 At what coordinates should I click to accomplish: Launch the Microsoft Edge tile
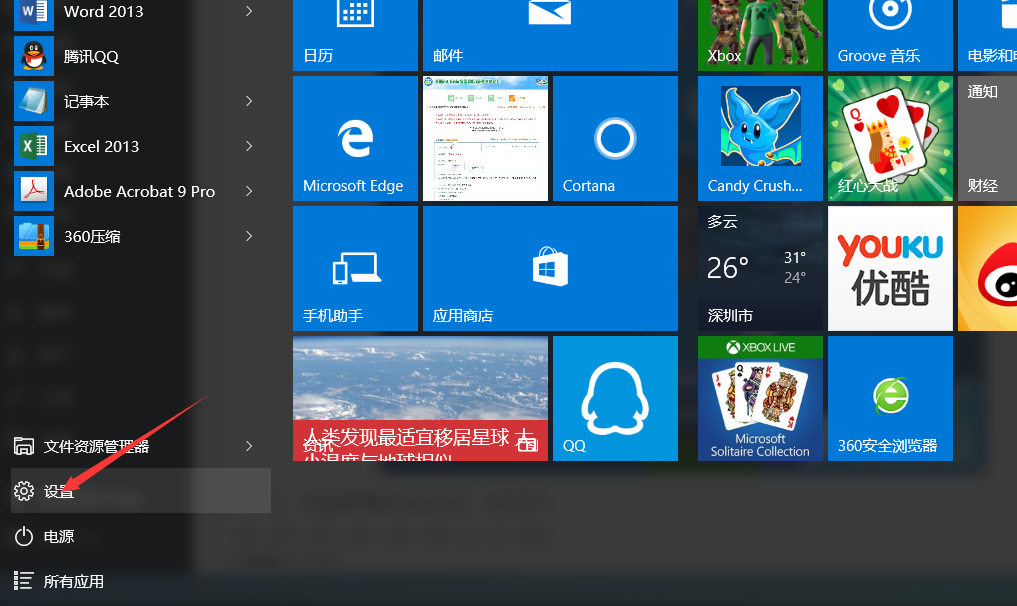[355, 138]
